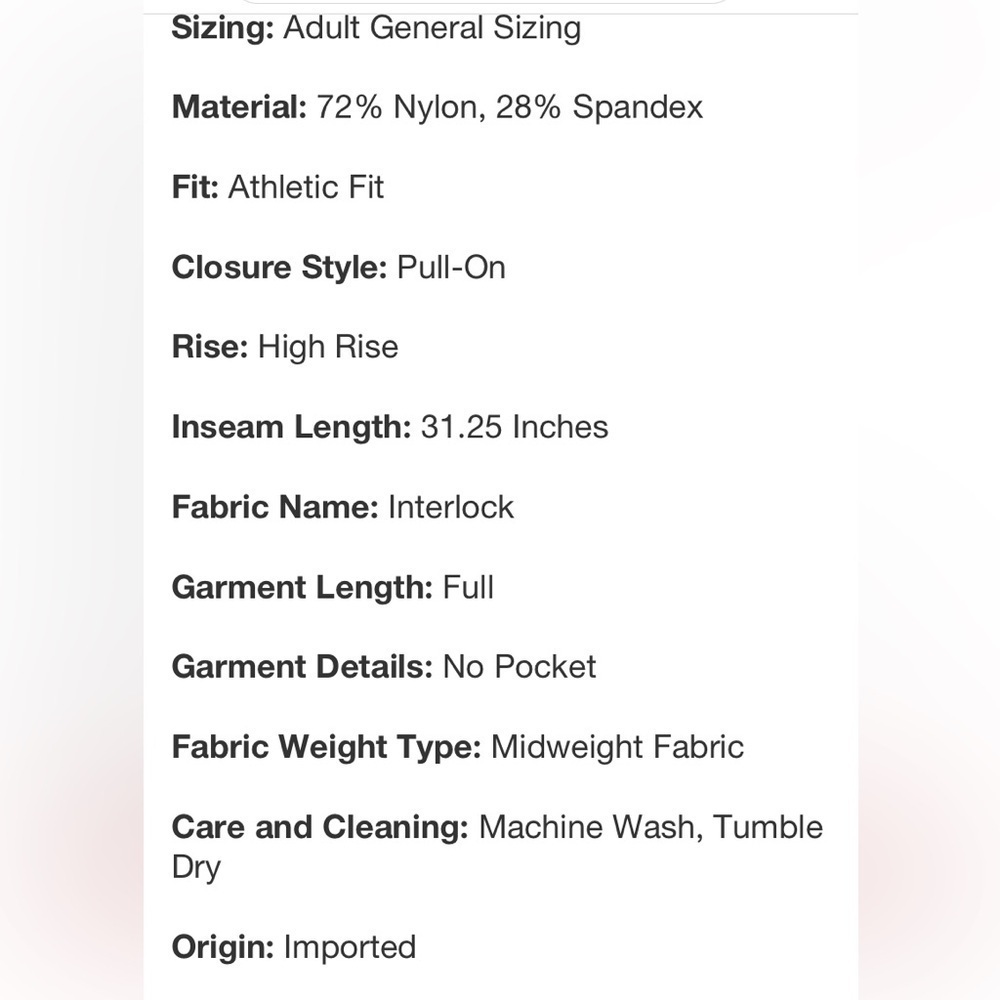
Task: Select the Midweight Fabric value
Action: (x=617, y=747)
